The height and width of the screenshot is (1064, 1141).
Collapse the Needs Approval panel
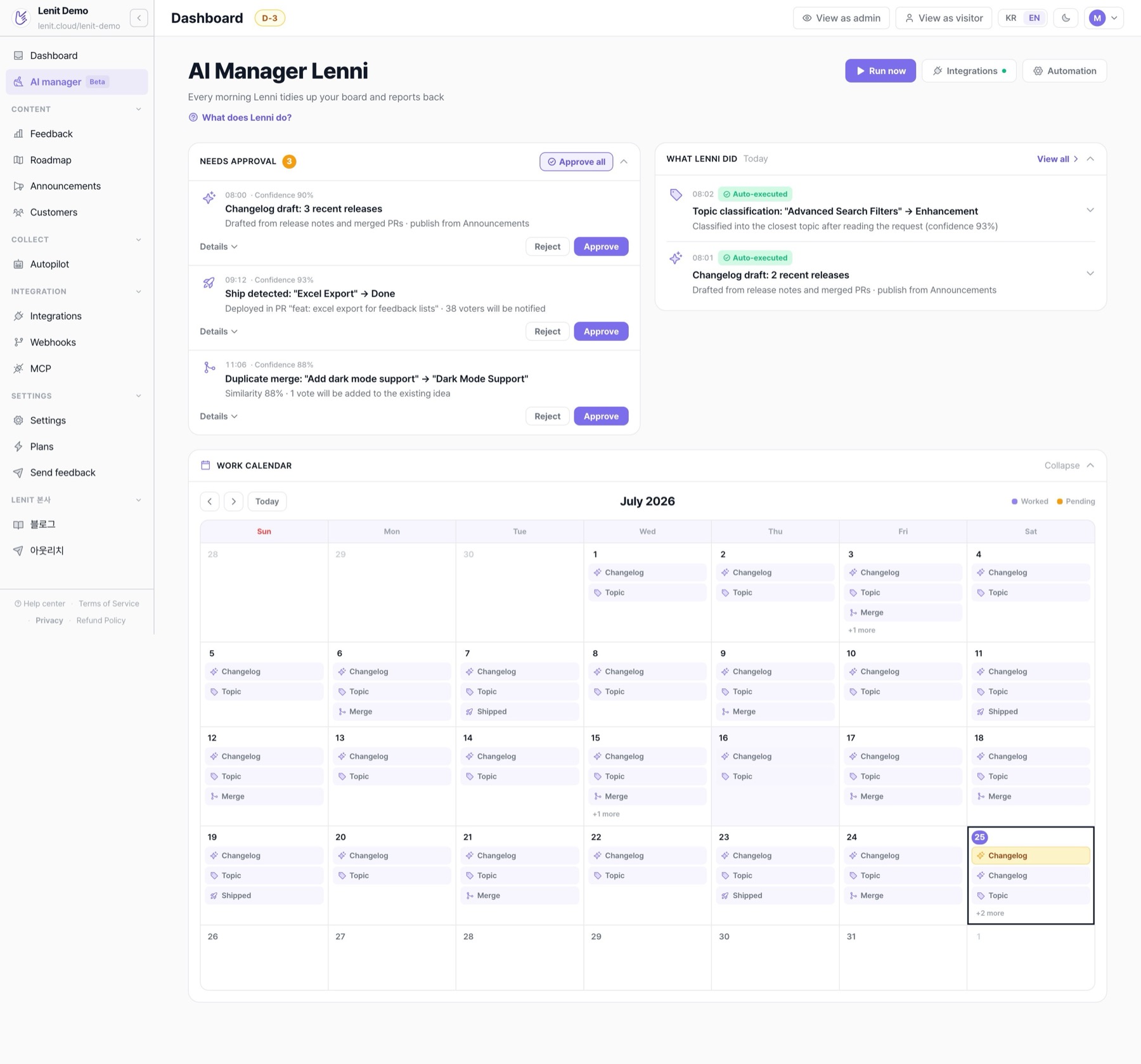624,162
